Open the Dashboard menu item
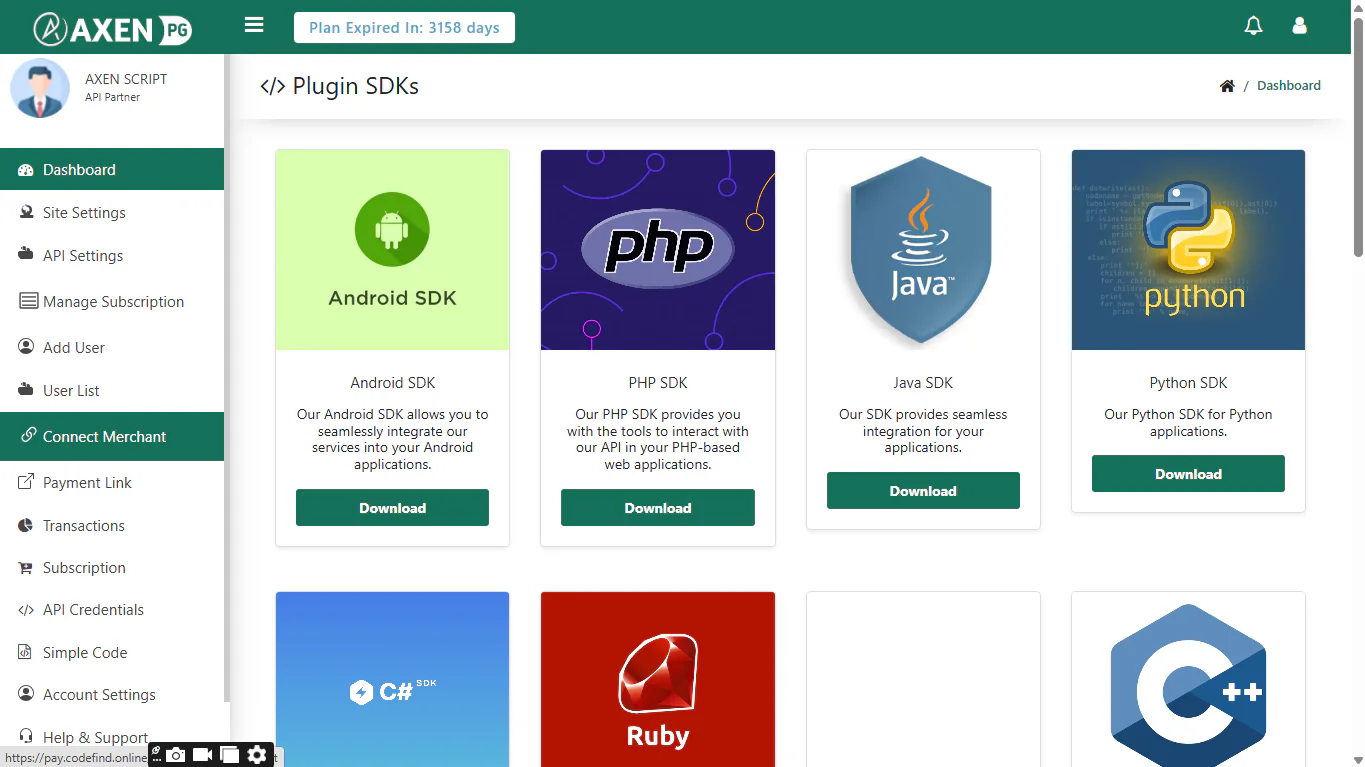Screen dimensions: 1365x767 tap(112, 169)
